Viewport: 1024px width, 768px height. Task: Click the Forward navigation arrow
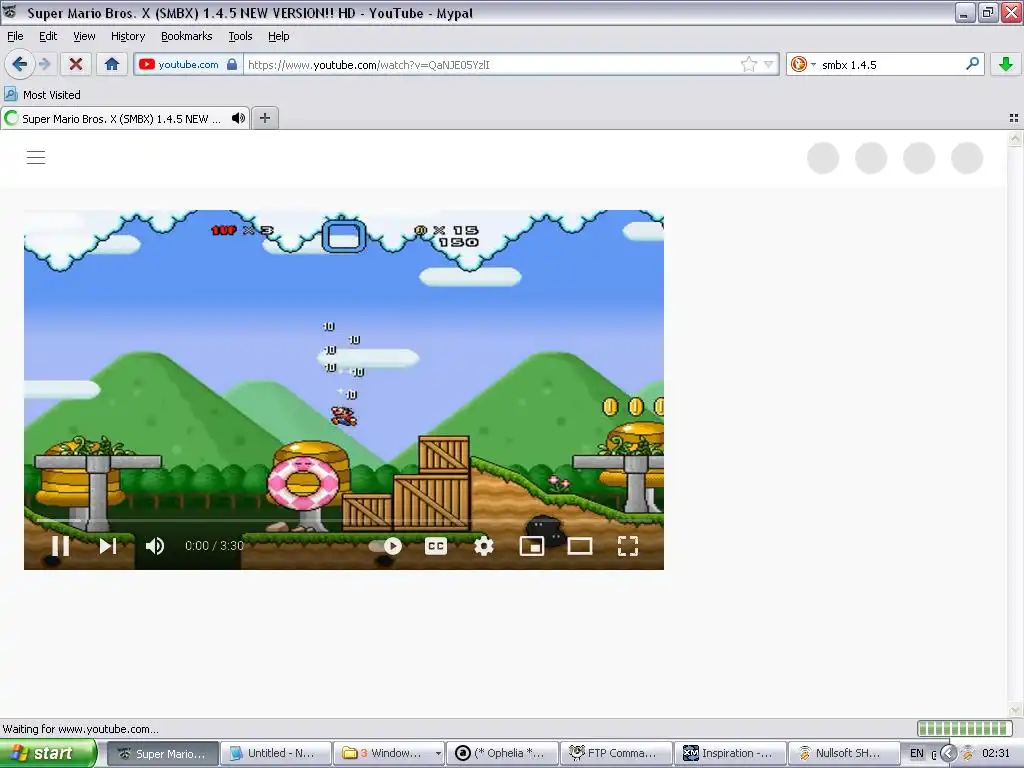tap(44, 64)
